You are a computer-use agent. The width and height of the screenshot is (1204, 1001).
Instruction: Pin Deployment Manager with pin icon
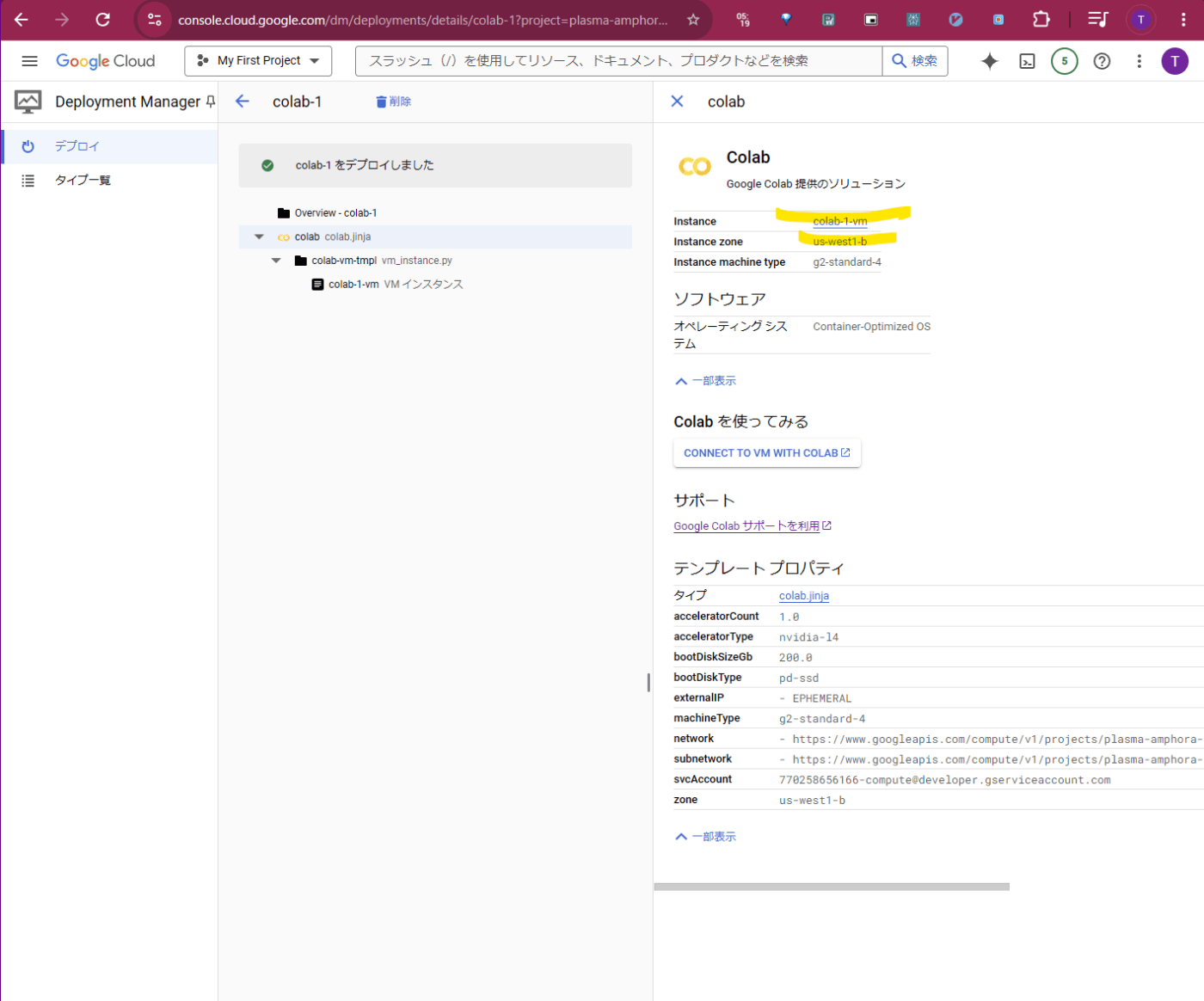pyautogui.click(x=210, y=101)
